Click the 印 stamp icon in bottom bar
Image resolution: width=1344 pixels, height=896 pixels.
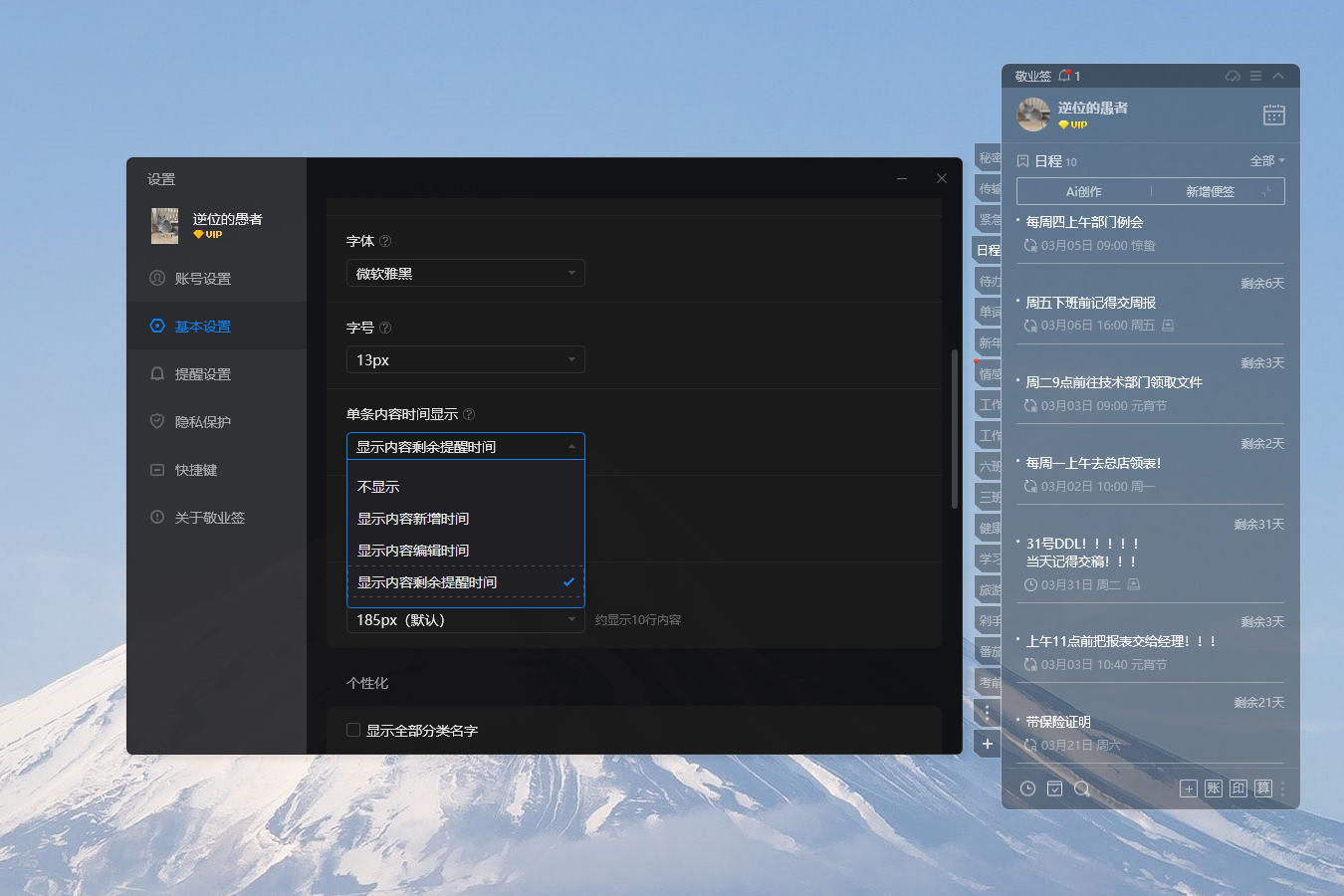(x=1237, y=787)
